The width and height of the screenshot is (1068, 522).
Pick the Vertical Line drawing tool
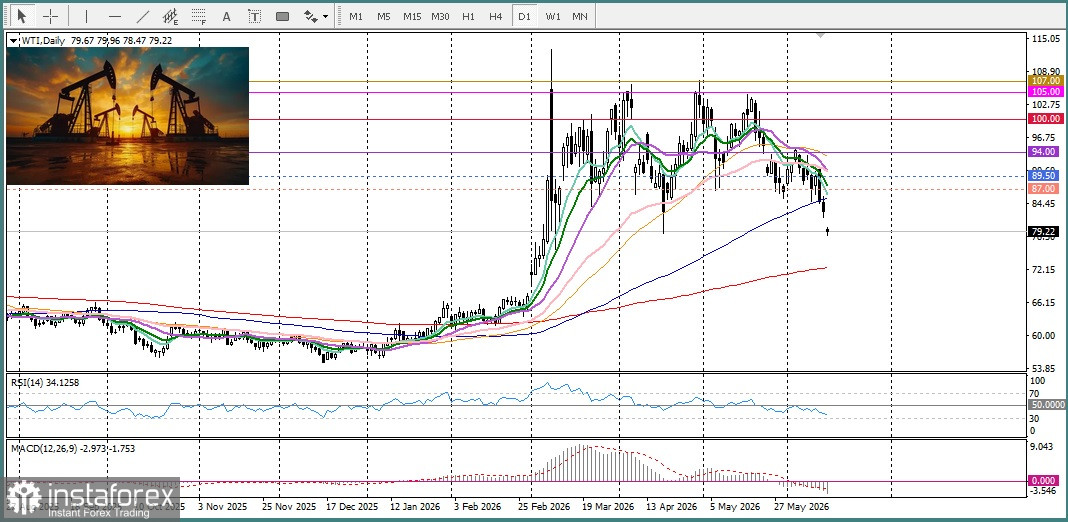[x=87, y=16]
